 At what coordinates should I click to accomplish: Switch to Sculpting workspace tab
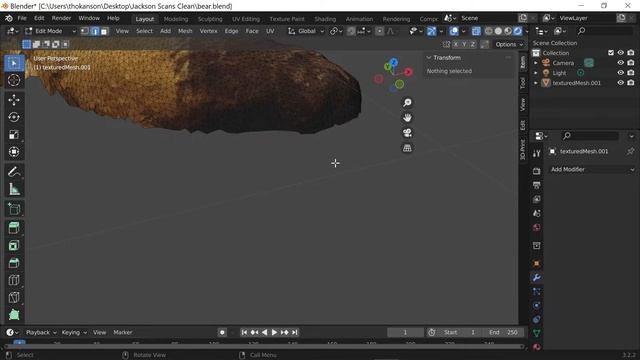(210, 19)
